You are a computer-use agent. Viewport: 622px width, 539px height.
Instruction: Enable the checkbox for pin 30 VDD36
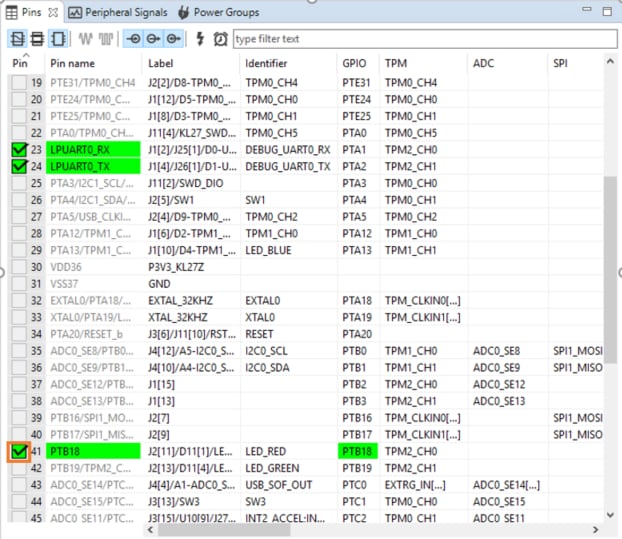tap(19, 267)
